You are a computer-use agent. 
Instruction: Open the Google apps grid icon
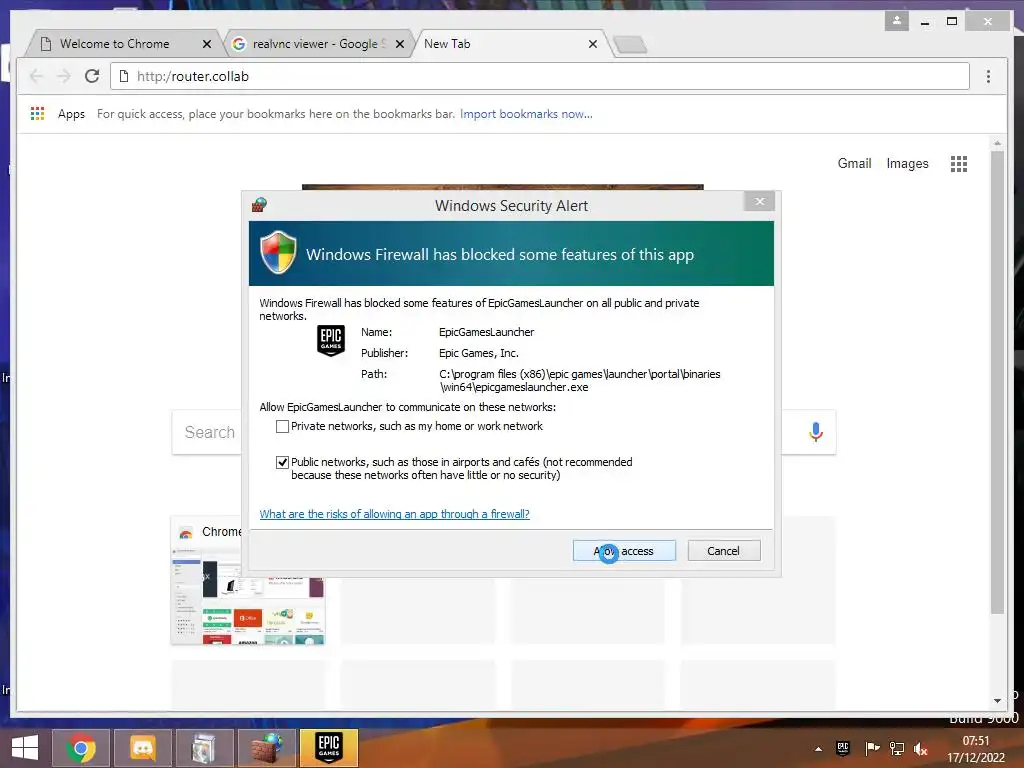[959, 163]
